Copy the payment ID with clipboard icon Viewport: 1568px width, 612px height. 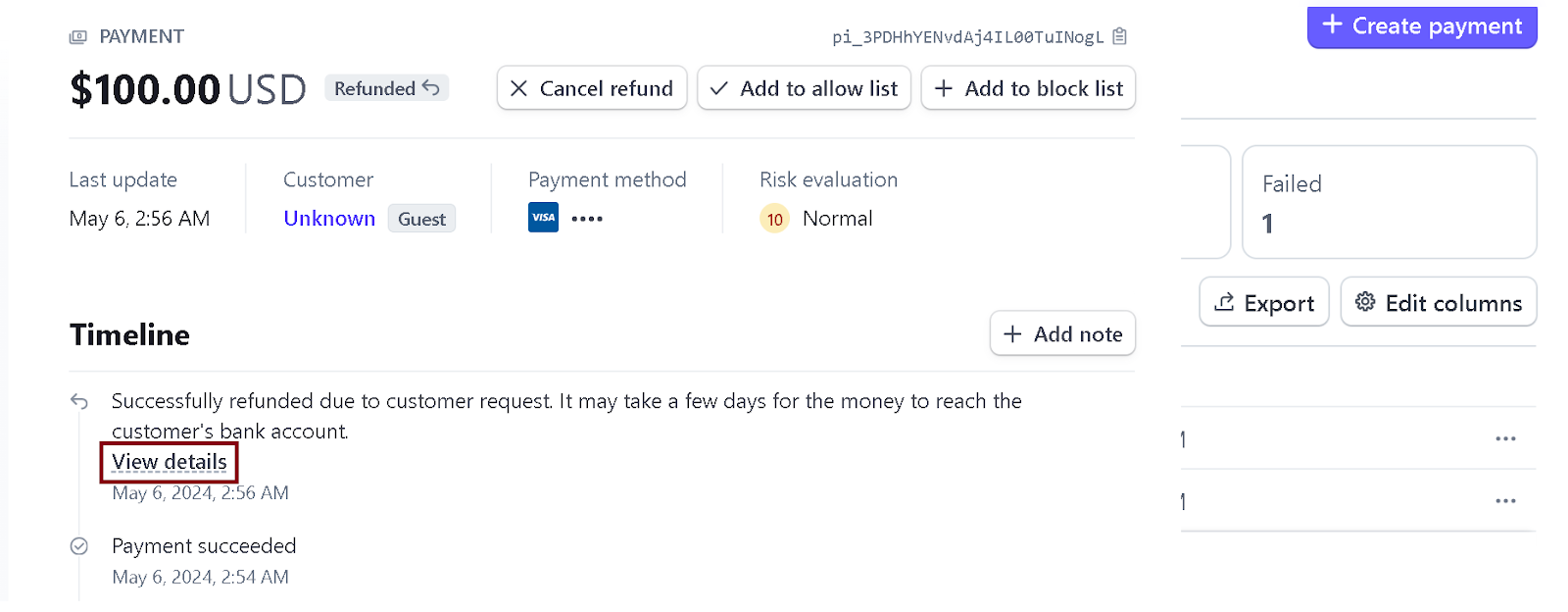pyautogui.click(x=1120, y=36)
